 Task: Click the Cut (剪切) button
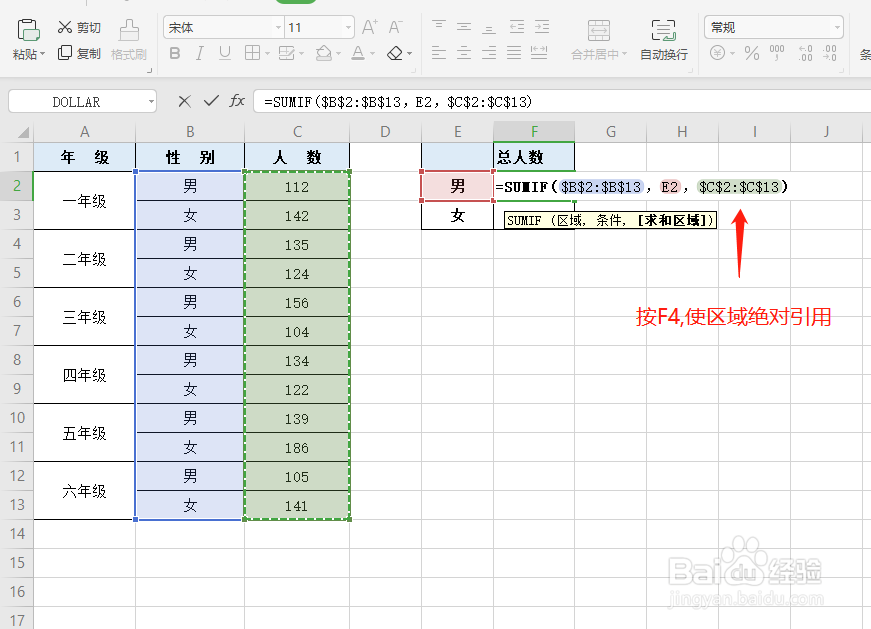[79, 27]
